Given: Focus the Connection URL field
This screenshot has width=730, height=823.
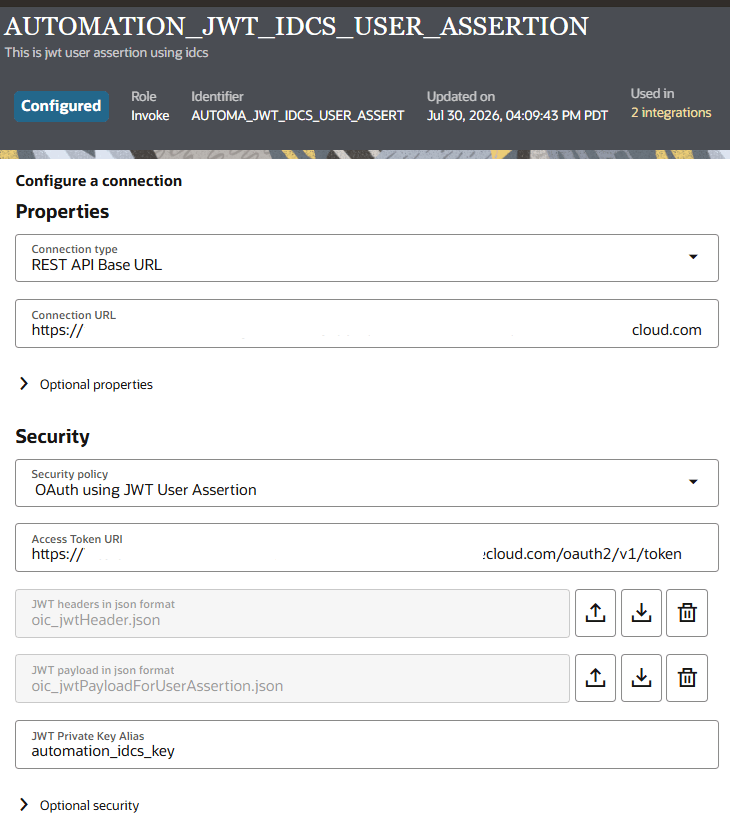Looking at the screenshot, I should click(367, 323).
